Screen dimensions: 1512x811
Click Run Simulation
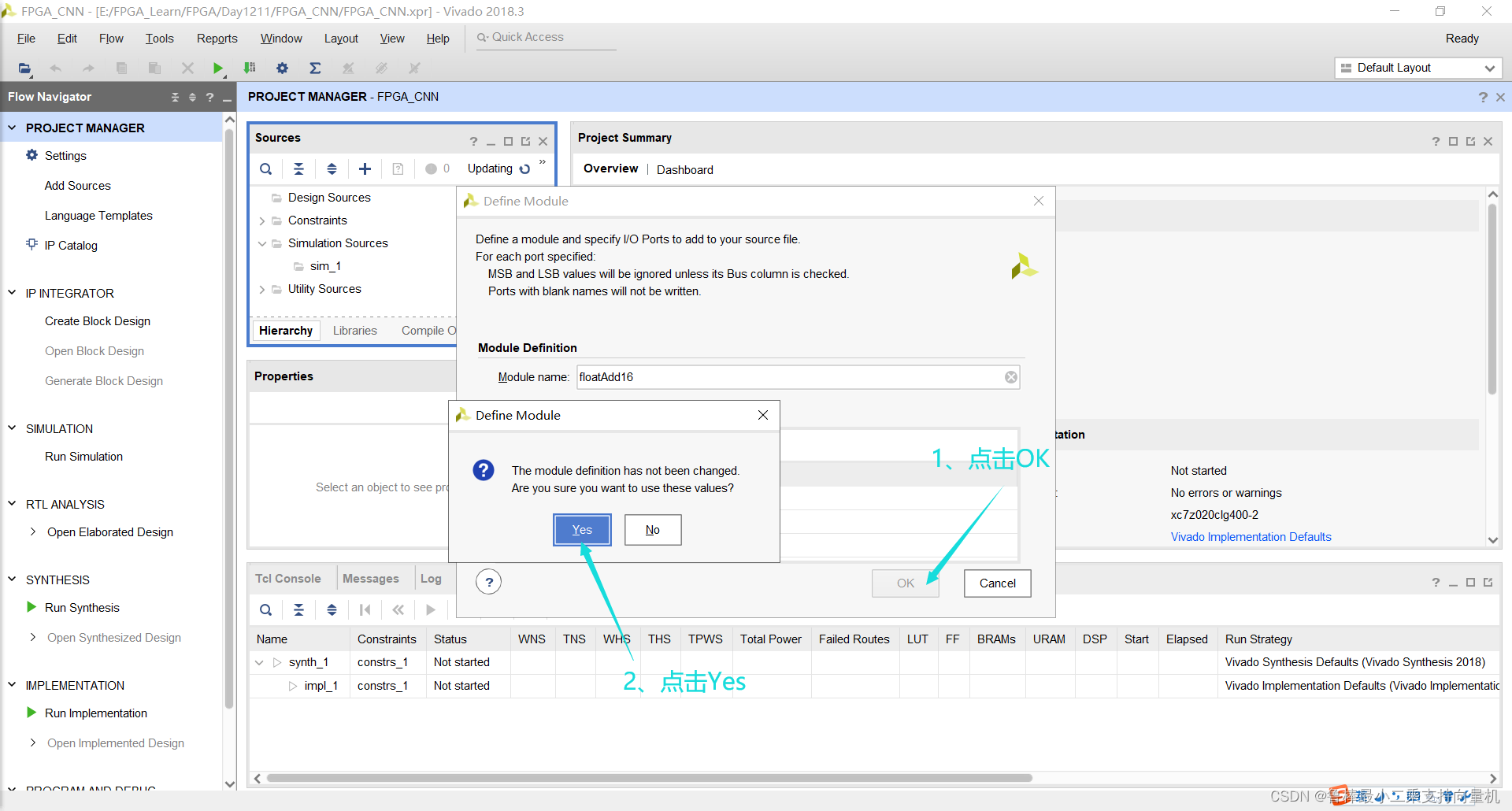(83, 457)
